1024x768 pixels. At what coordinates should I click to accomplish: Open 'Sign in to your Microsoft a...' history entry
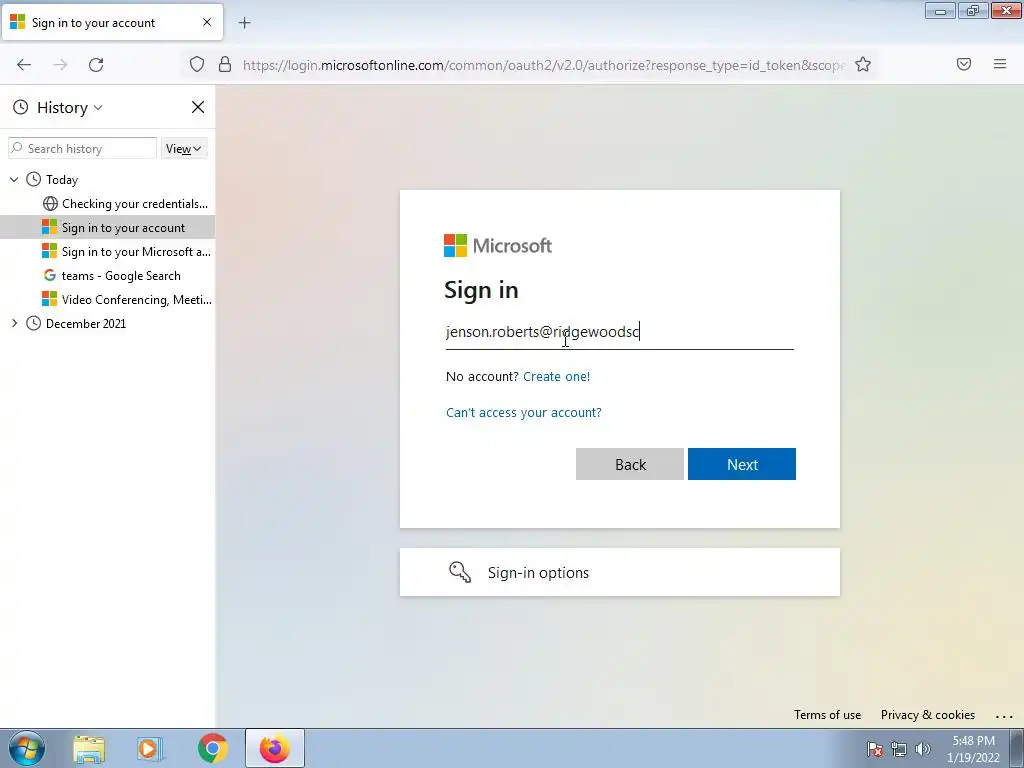click(x=126, y=251)
